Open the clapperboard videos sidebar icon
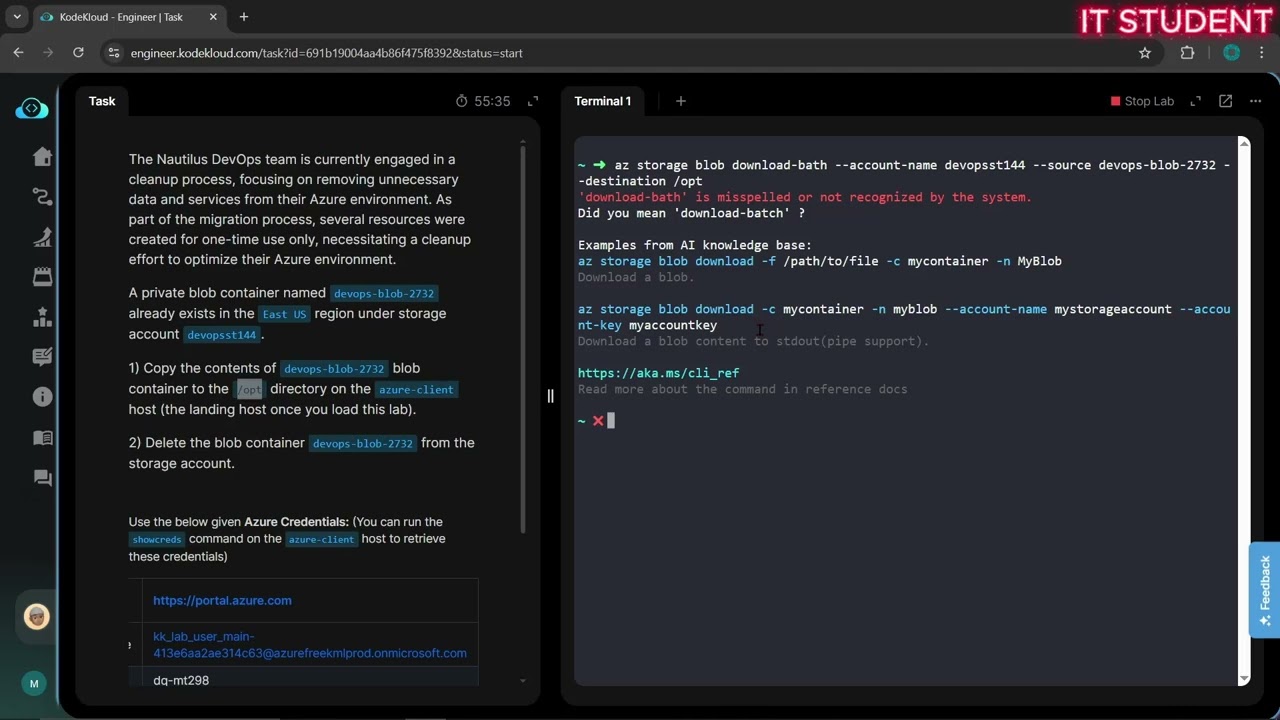Screen dimensions: 1280x720 [42, 277]
